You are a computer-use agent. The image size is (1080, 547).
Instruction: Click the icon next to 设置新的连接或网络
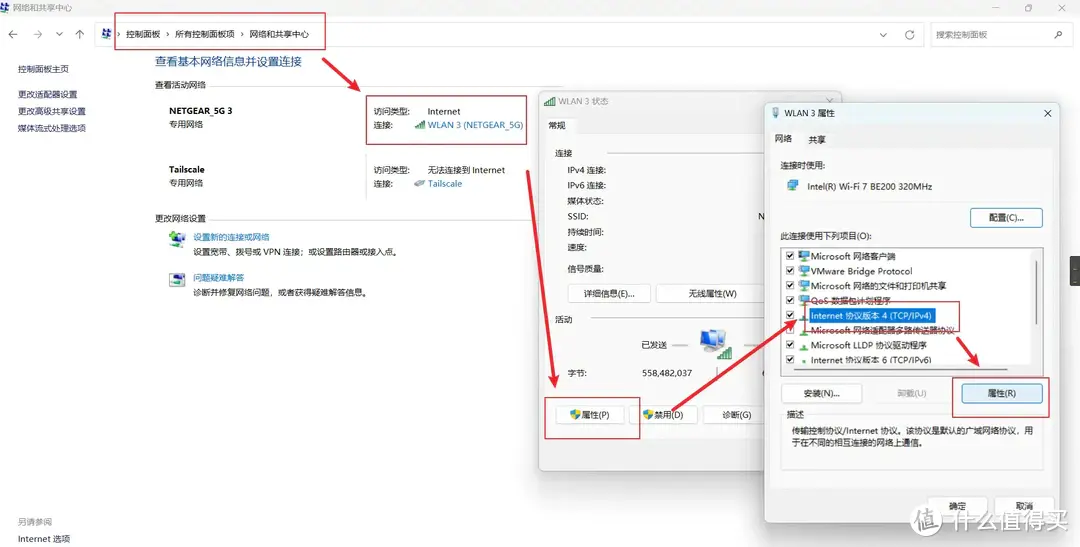point(177,239)
